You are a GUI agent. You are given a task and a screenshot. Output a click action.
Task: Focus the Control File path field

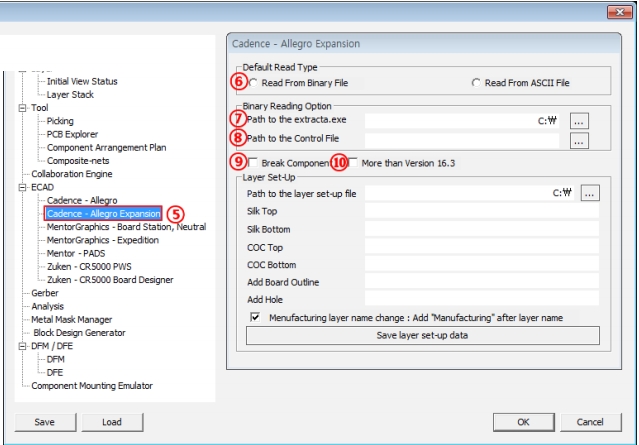(x=462, y=141)
